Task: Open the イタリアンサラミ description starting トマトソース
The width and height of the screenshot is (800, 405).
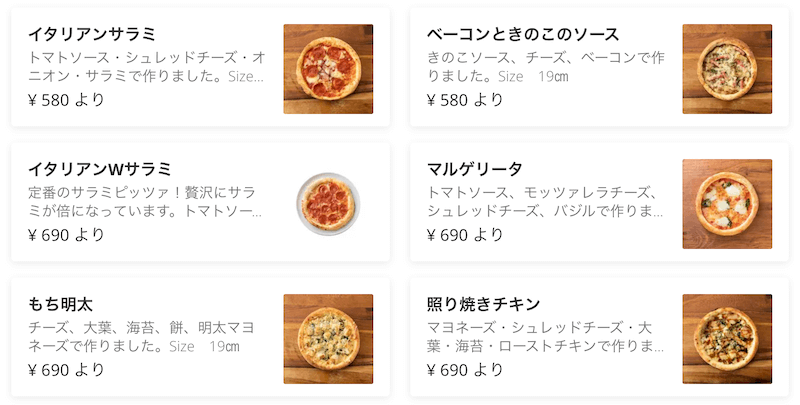Action: [147, 67]
